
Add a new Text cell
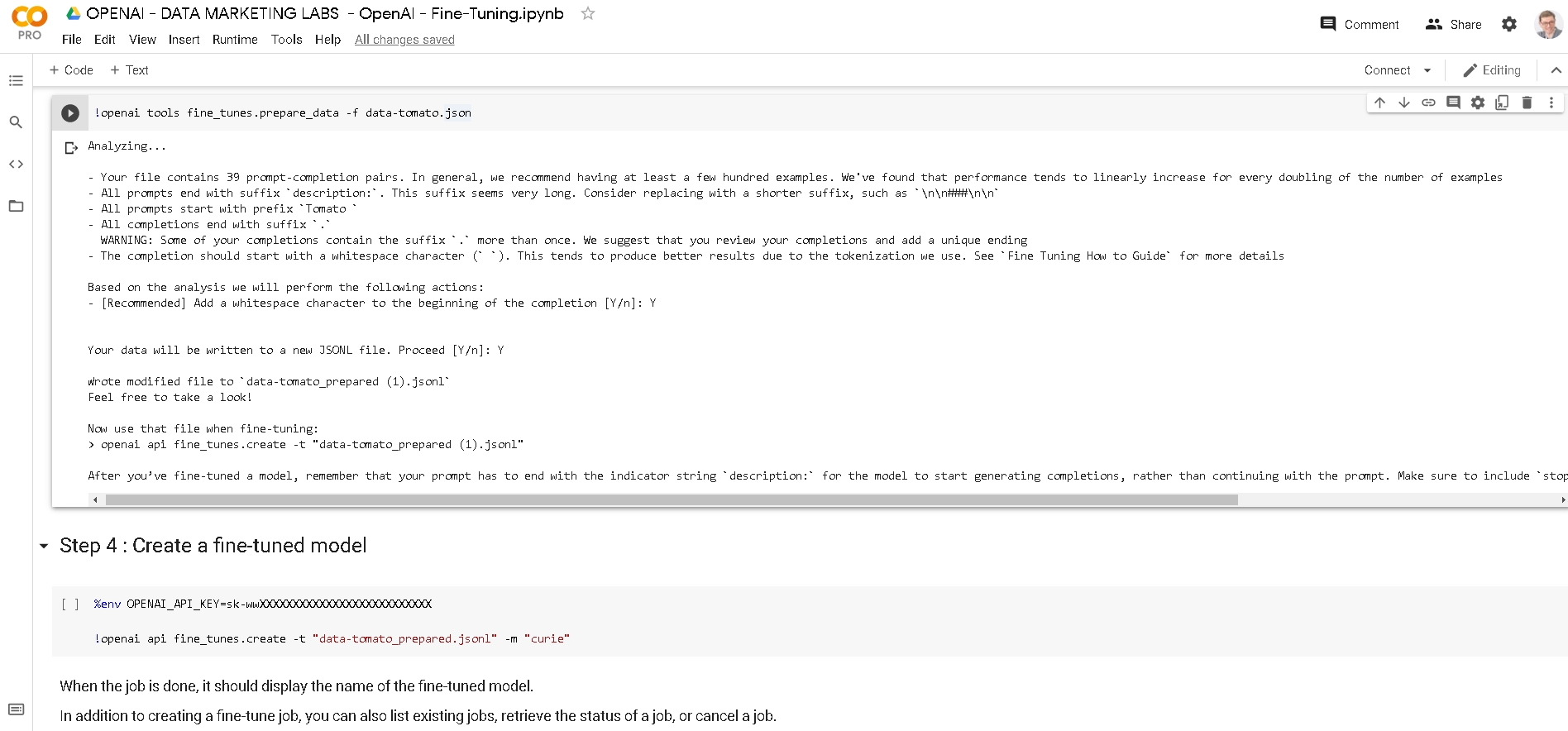tap(129, 70)
